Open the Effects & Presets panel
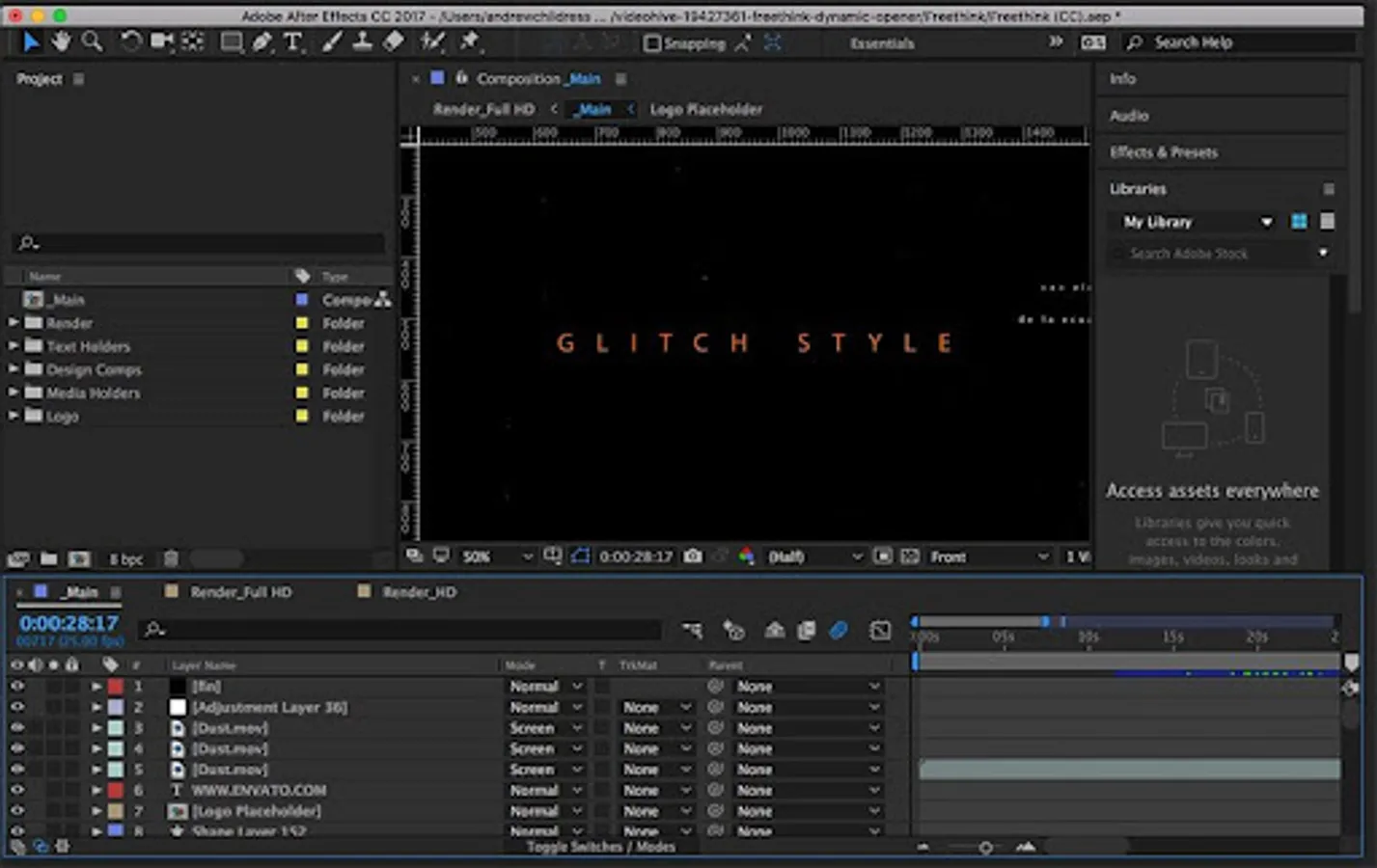The width and height of the screenshot is (1377, 868). point(1164,152)
